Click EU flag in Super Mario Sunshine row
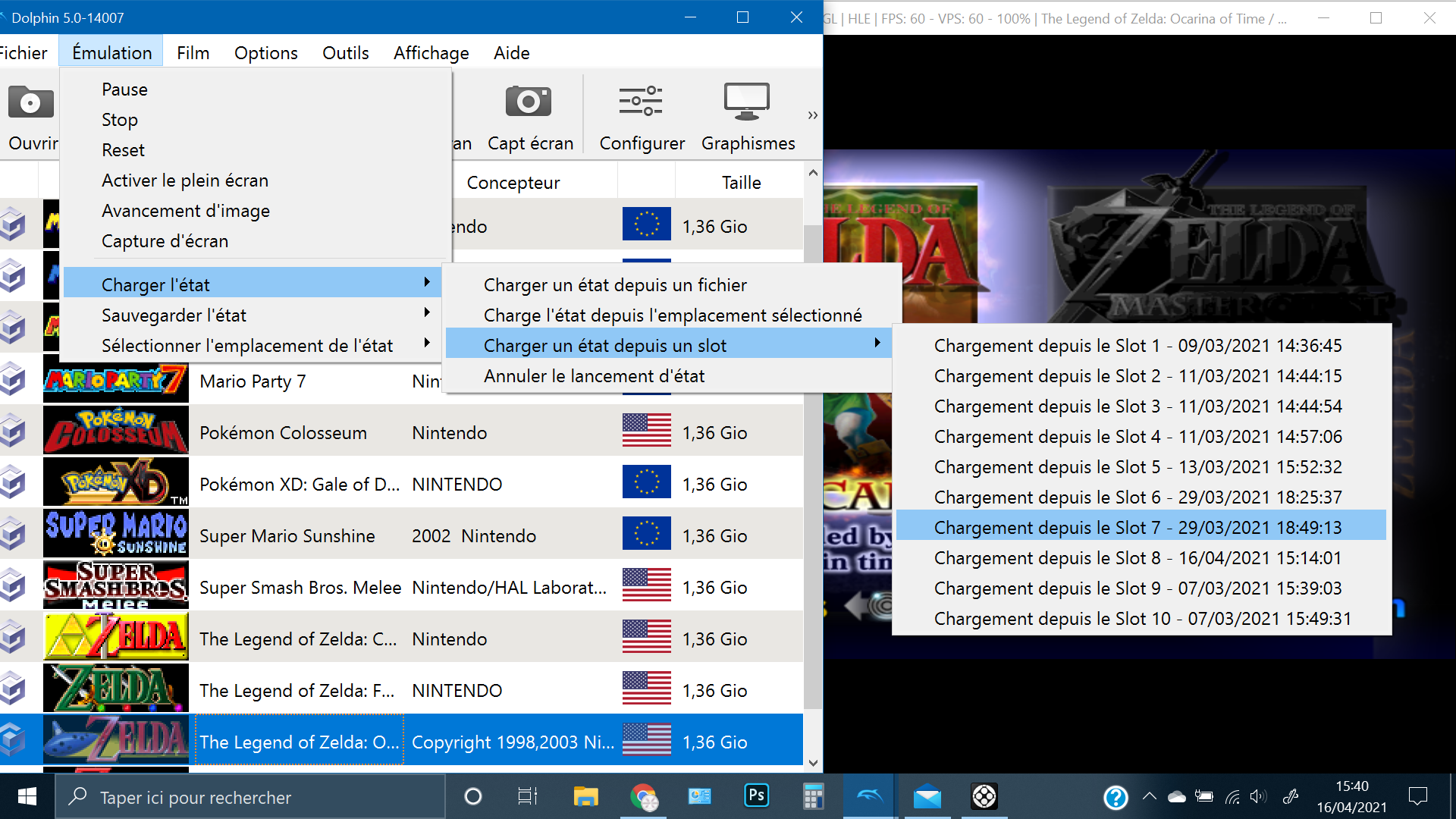Screen dimensions: 1456x819 (647, 534)
